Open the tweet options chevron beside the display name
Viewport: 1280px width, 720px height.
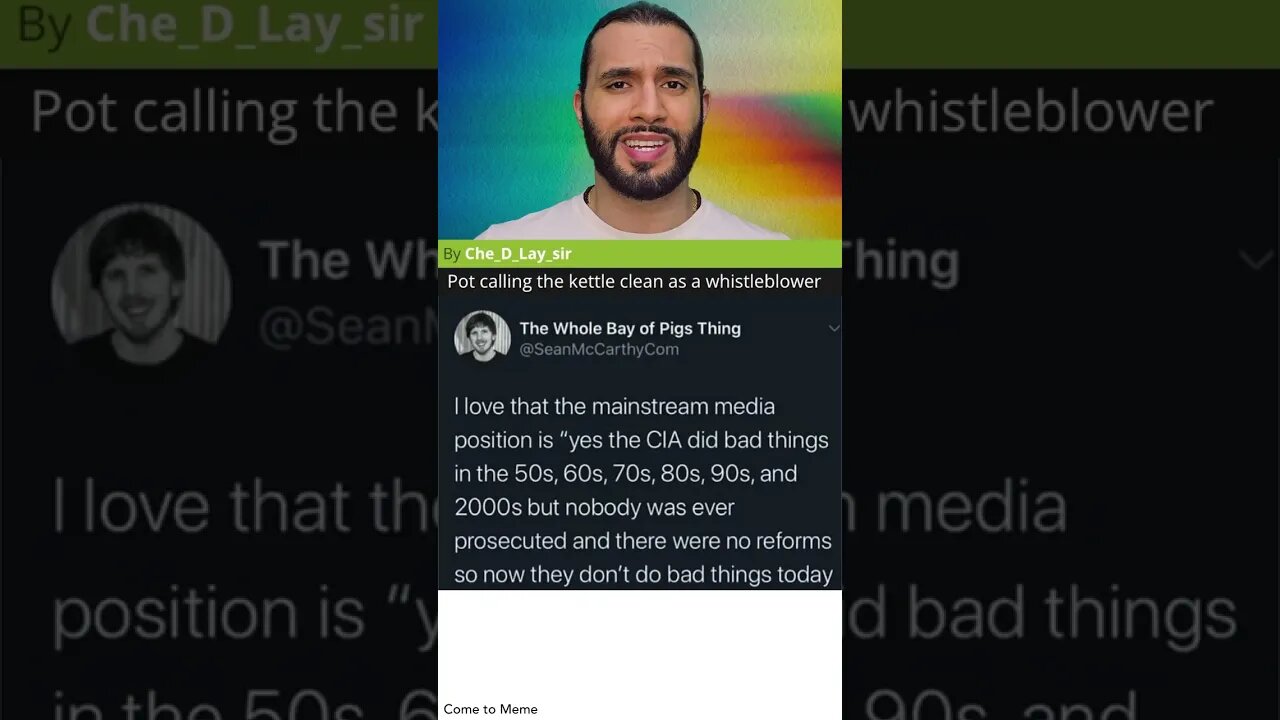coord(833,328)
